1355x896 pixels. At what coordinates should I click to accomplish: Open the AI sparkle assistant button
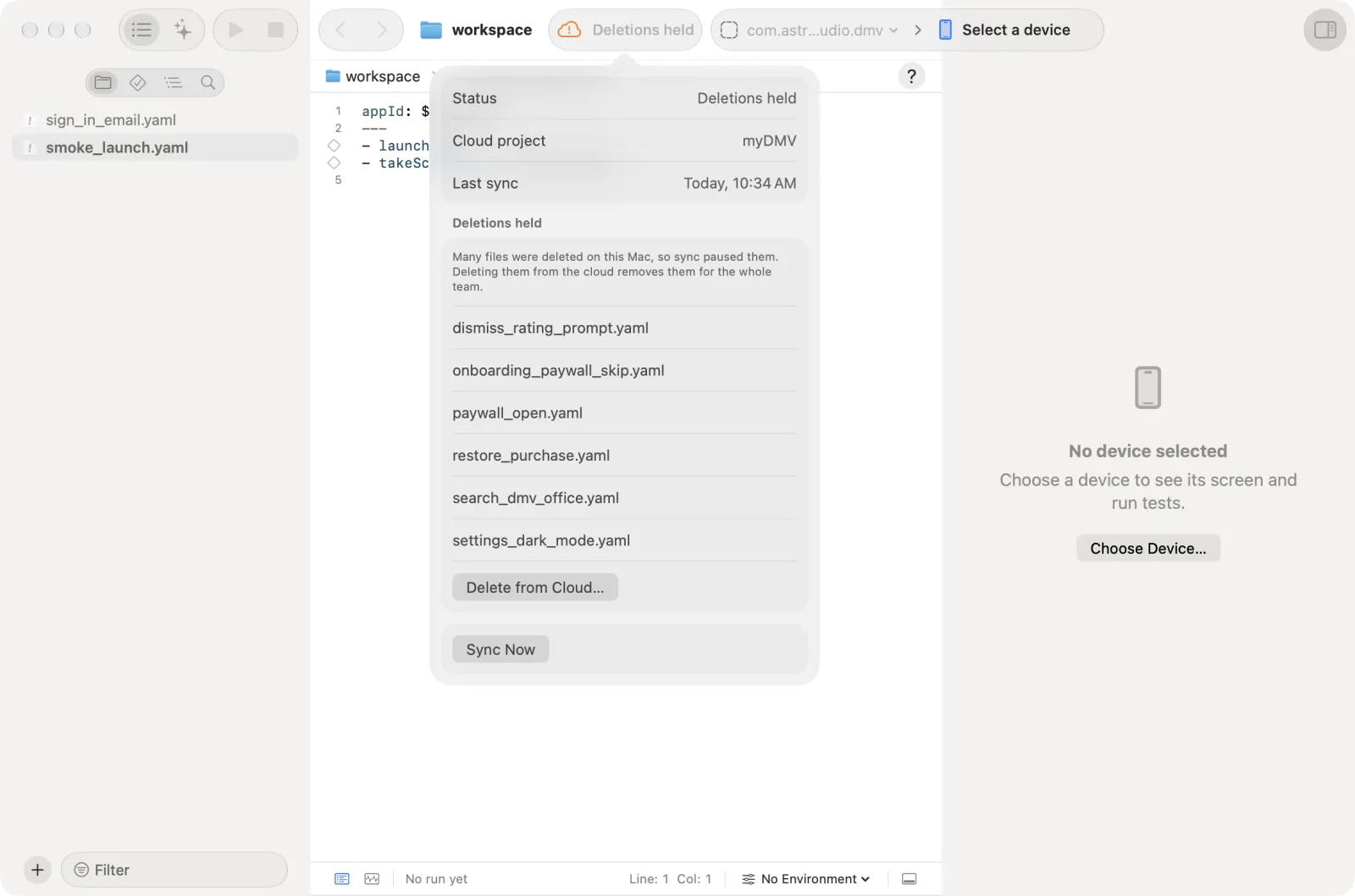coord(183,30)
